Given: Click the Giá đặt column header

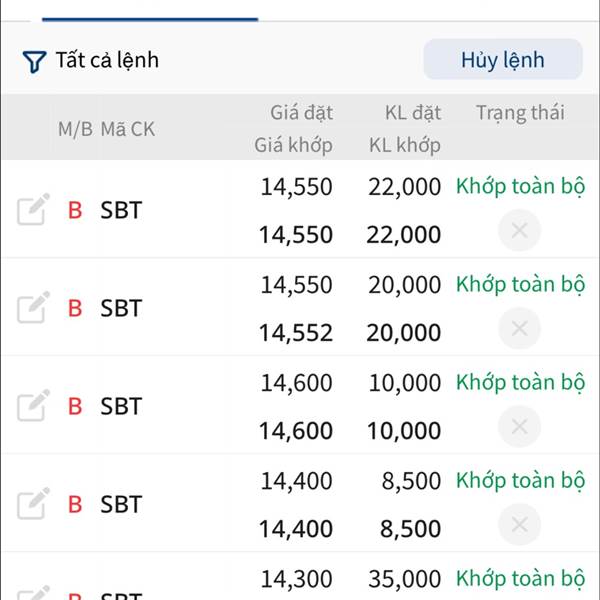Looking at the screenshot, I should 301,113.
